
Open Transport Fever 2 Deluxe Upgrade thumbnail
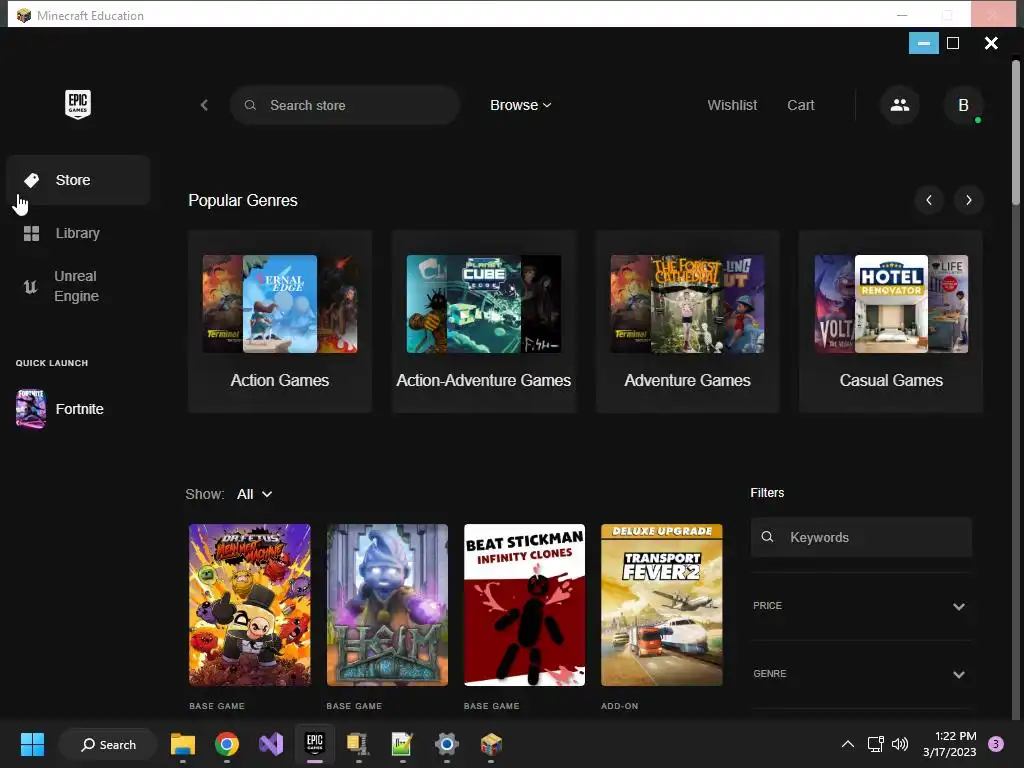click(662, 605)
